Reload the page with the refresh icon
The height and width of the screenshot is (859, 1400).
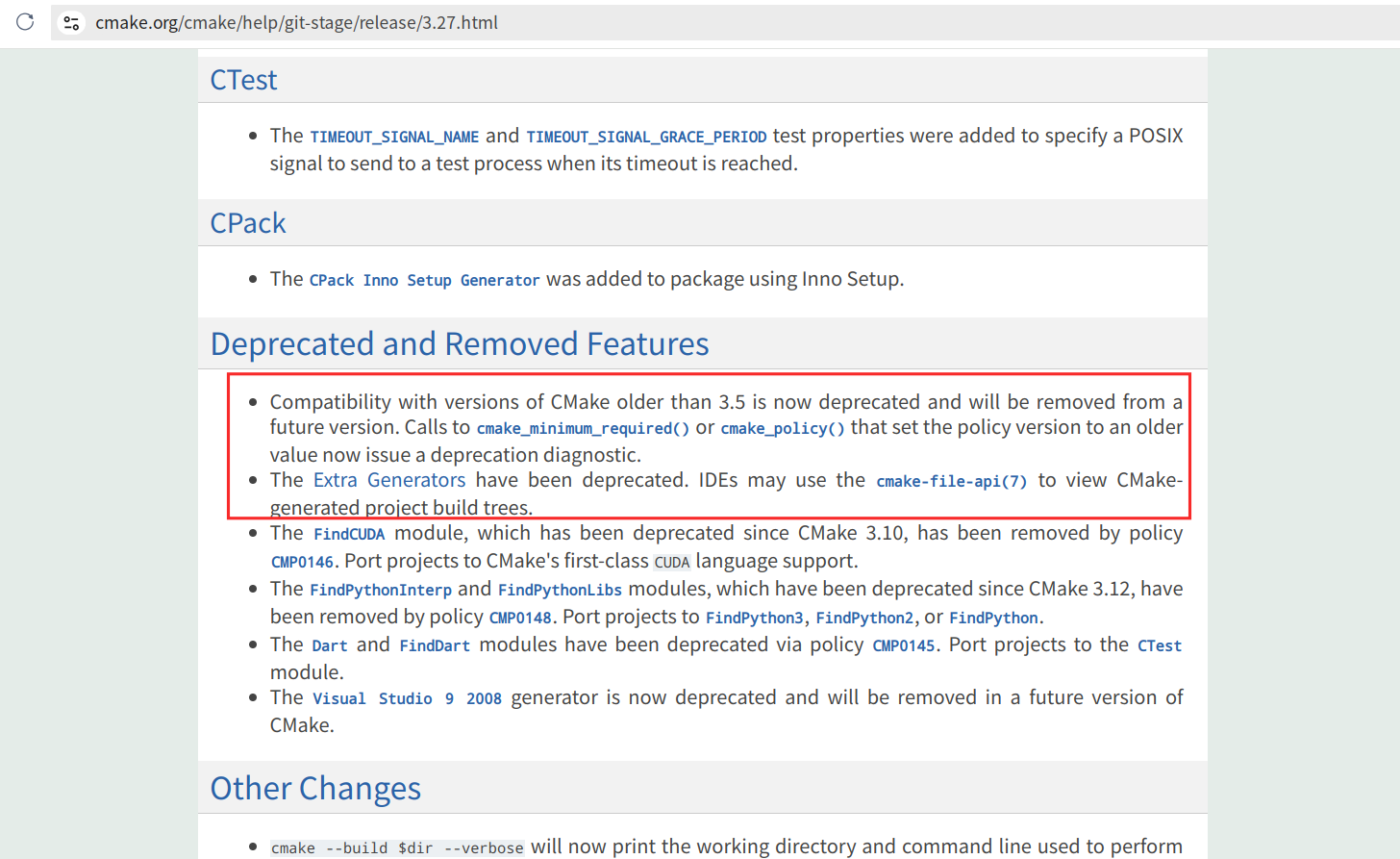(25, 22)
